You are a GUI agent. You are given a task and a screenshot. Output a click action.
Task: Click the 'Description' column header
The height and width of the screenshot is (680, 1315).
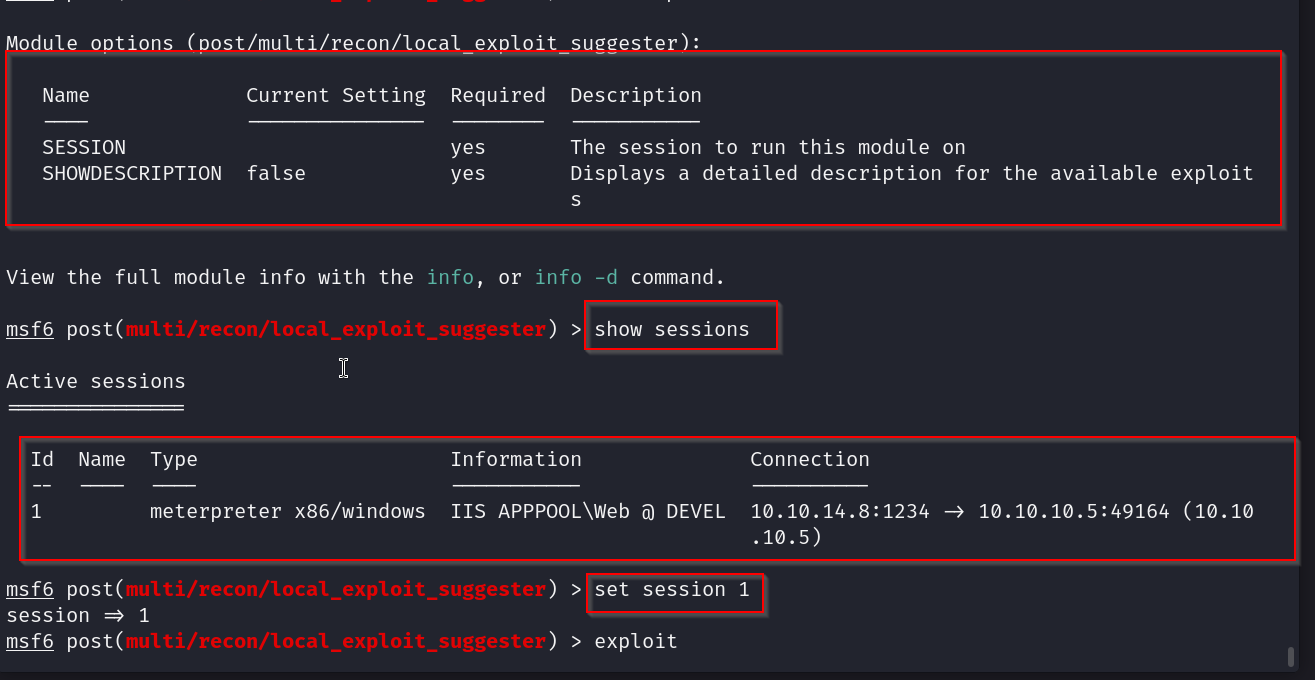(x=636, y=95)
